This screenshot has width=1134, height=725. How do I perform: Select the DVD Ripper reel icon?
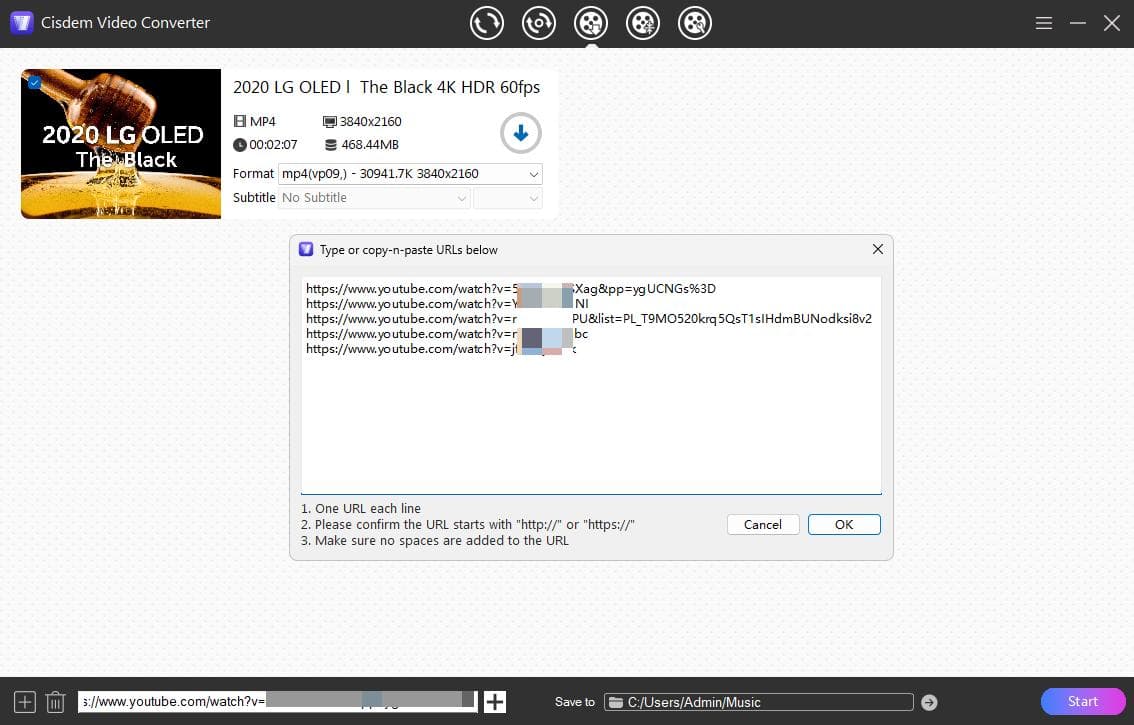click(539, 22)
